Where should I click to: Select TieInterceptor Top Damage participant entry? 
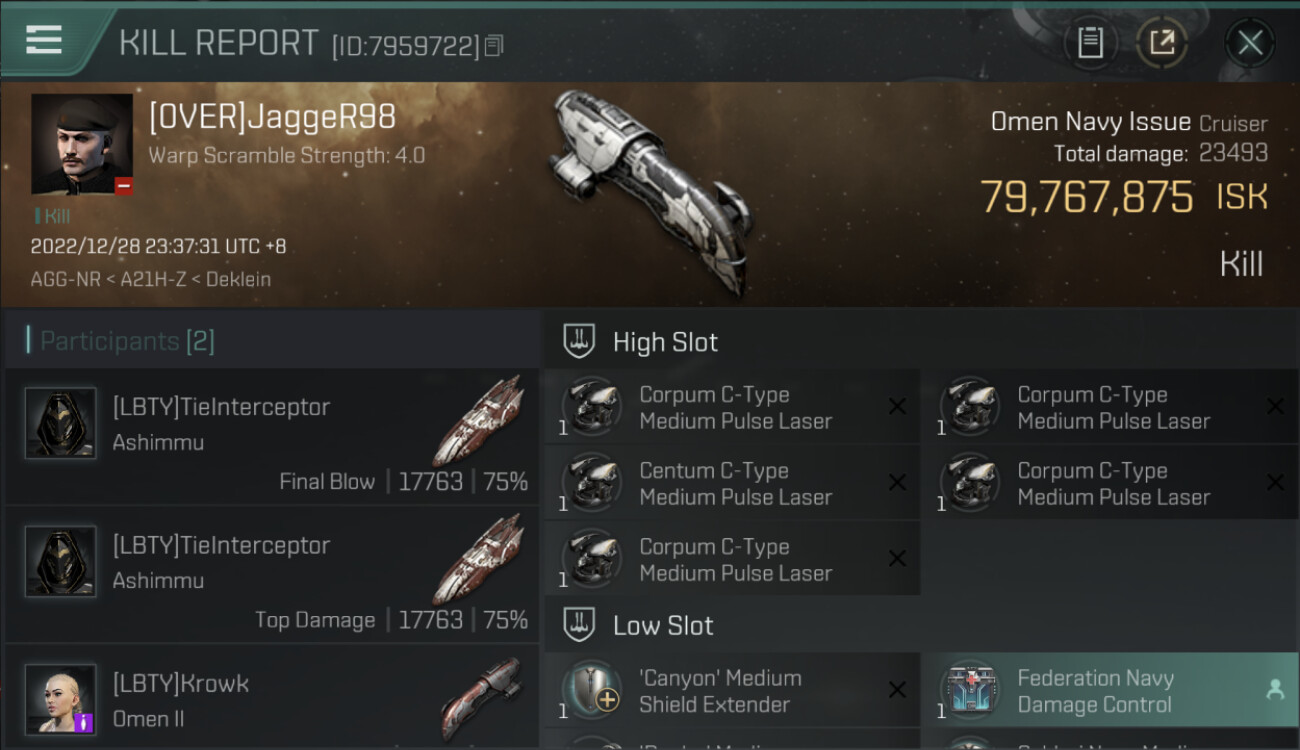272,575
